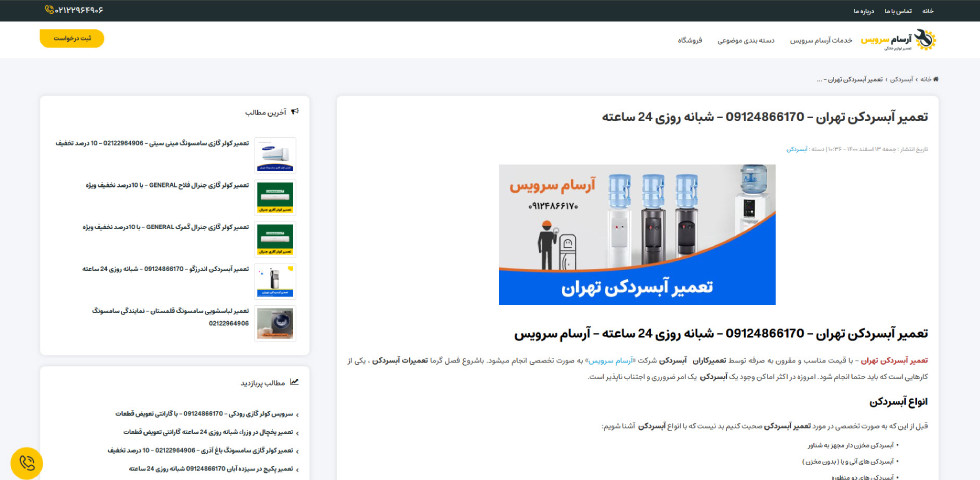
Task: Open popular post سرویس کولر گازی رودکی
Action: [x=204, y=414]
